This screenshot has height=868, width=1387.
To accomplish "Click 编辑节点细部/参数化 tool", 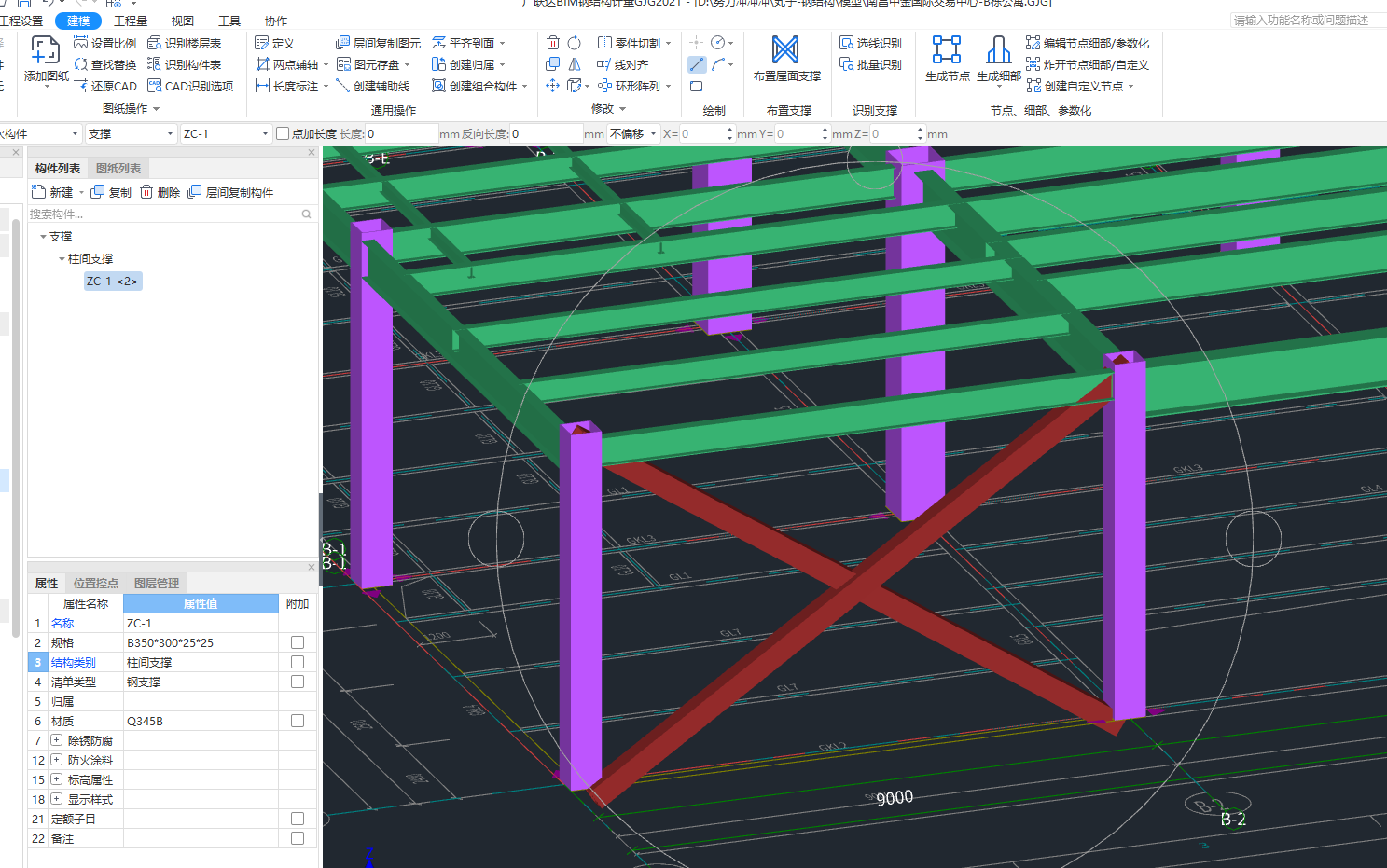I will (1088, 43).
